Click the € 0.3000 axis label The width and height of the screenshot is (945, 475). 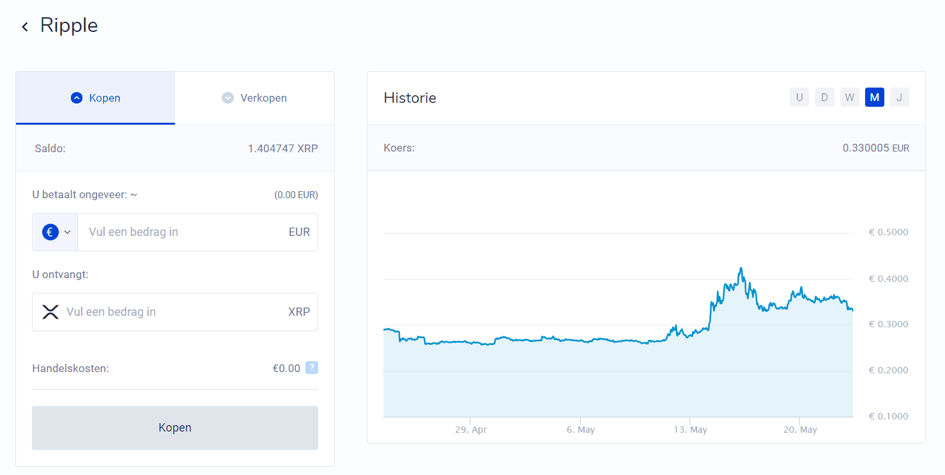888,324
